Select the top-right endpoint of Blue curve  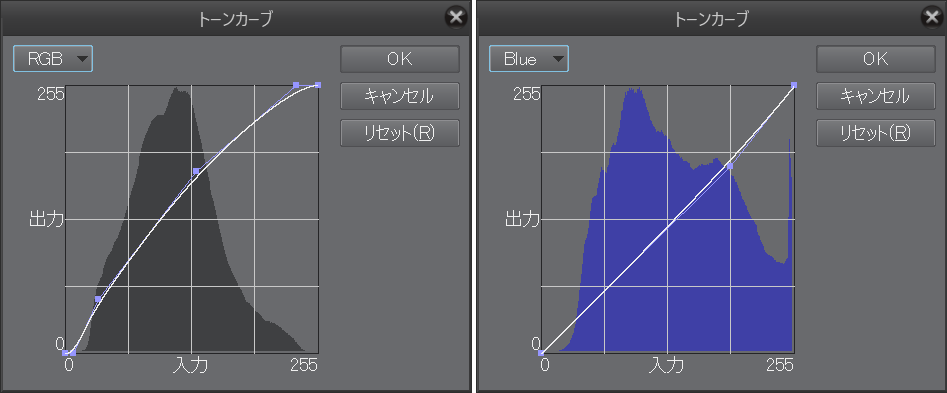[x=794, y=85]
